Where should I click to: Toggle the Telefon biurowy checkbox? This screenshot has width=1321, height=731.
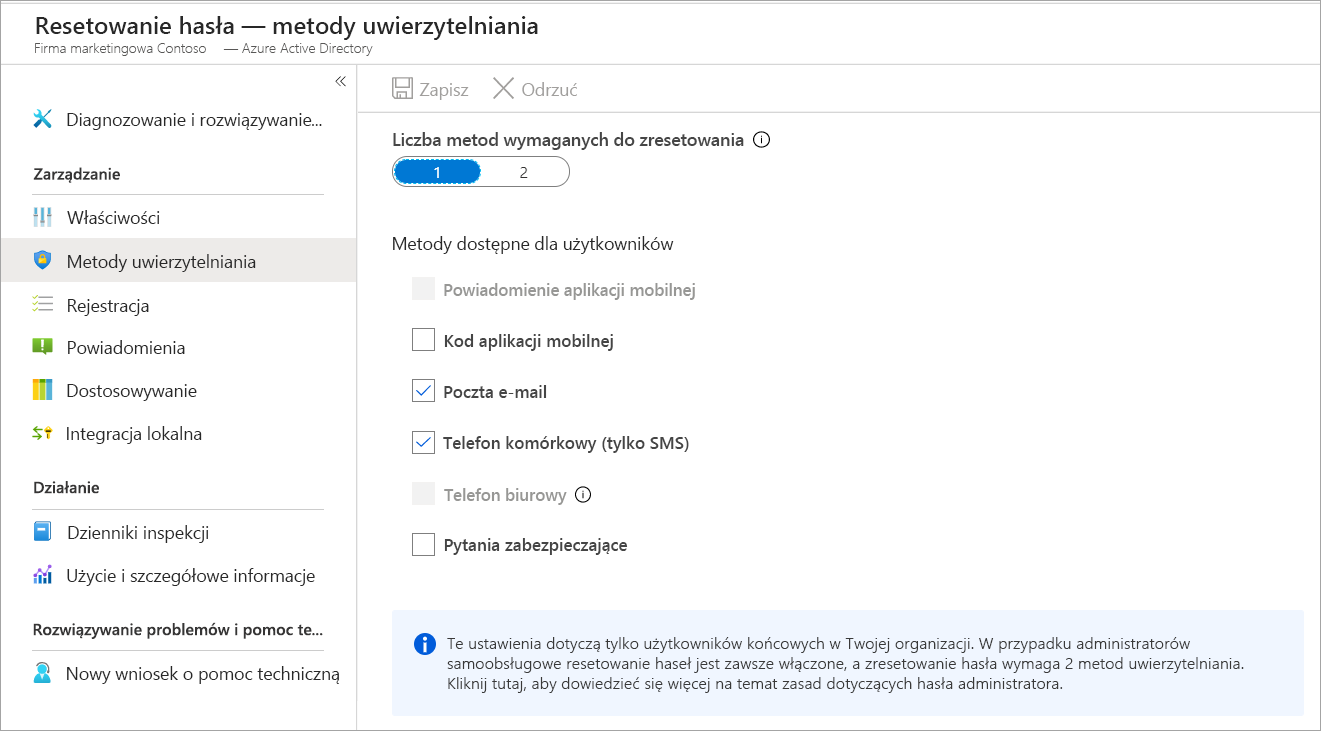click(423, 493)
